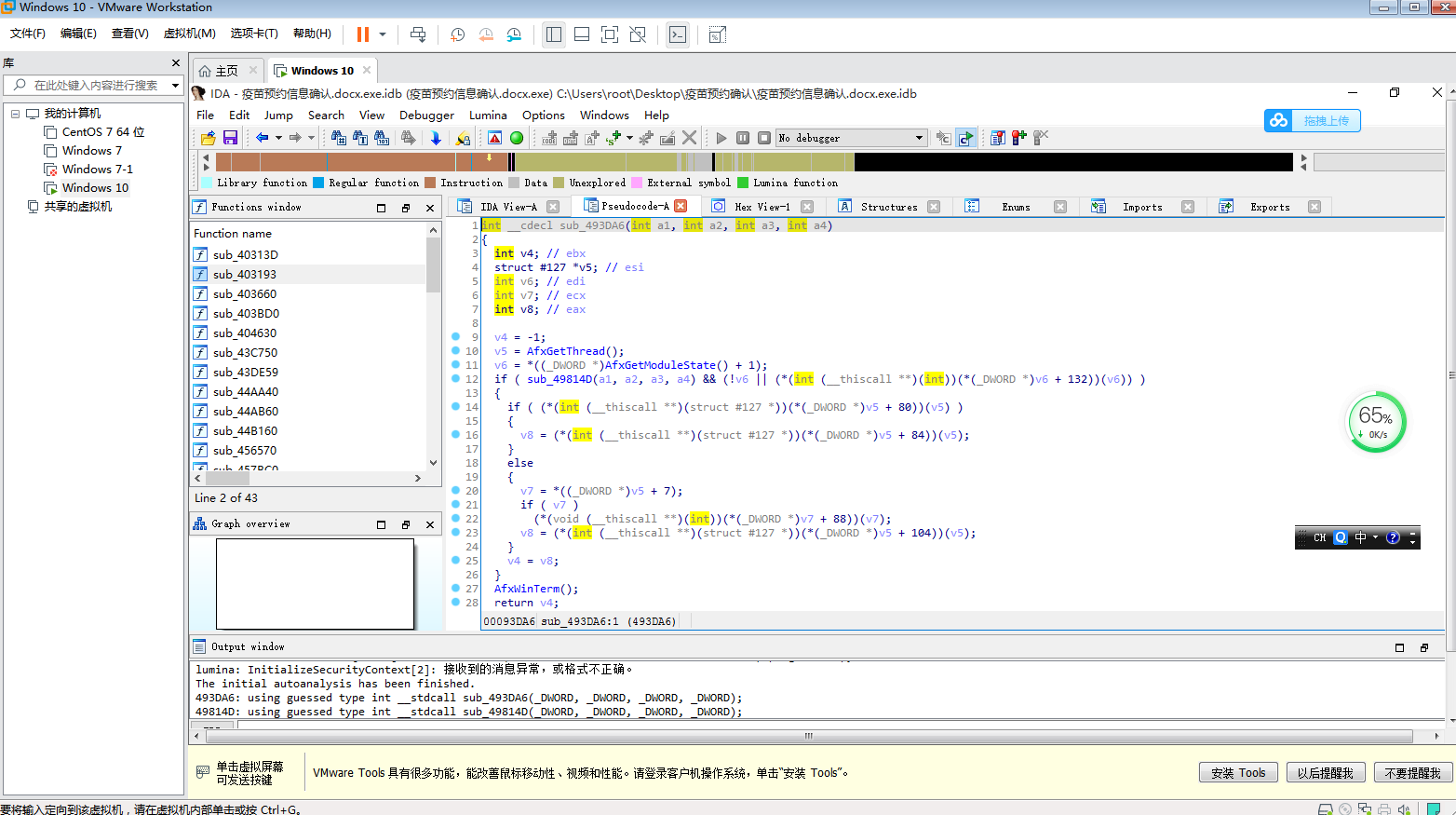Switch to Structures tab
The height and width of the screenshot is (815, 1456).
pyautogui.click(x=889, y=207)
